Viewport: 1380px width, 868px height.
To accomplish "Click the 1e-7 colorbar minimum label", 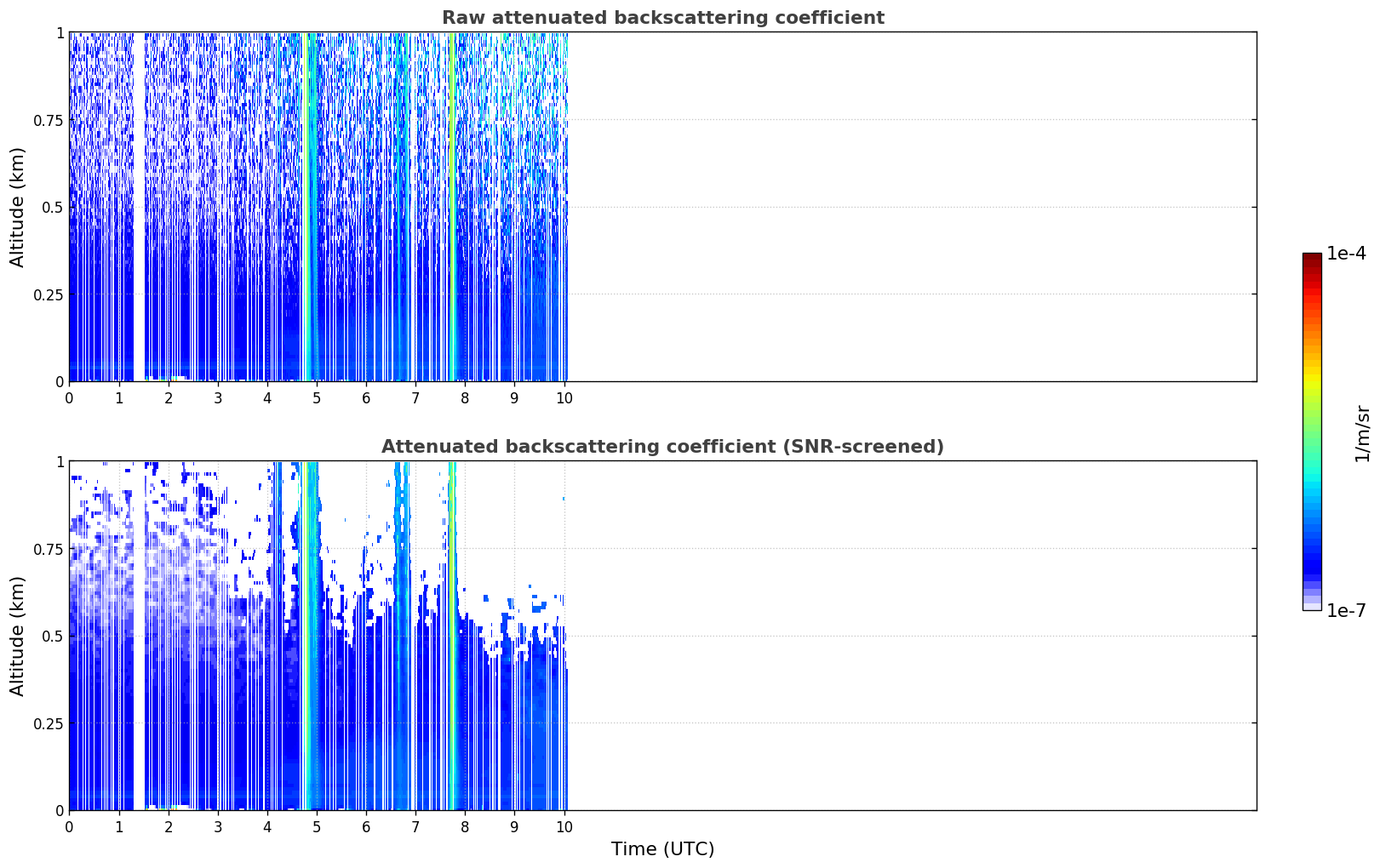I will (x=1346, y=611).
